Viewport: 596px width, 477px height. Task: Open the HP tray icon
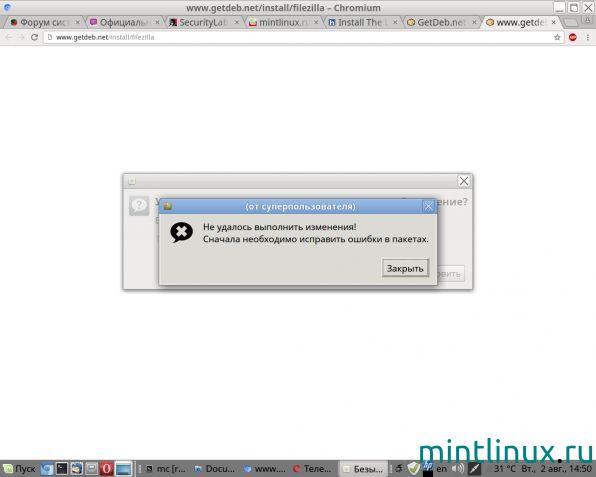428,468
